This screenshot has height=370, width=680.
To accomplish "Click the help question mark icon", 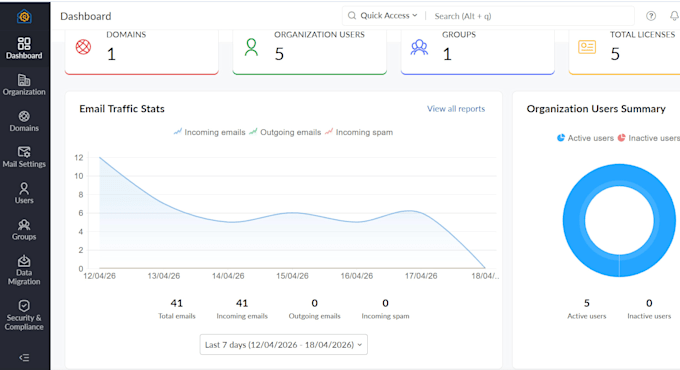I will (651, 16).
